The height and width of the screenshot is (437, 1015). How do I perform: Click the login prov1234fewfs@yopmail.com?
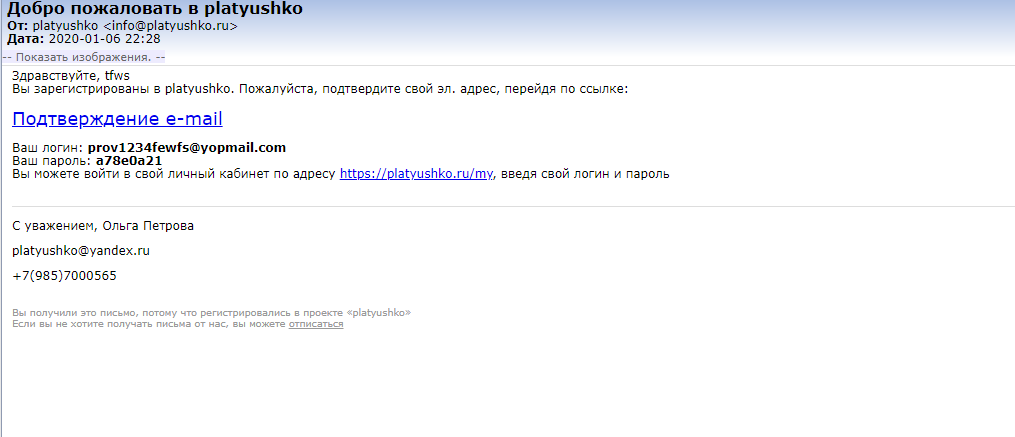coord(187,148)
